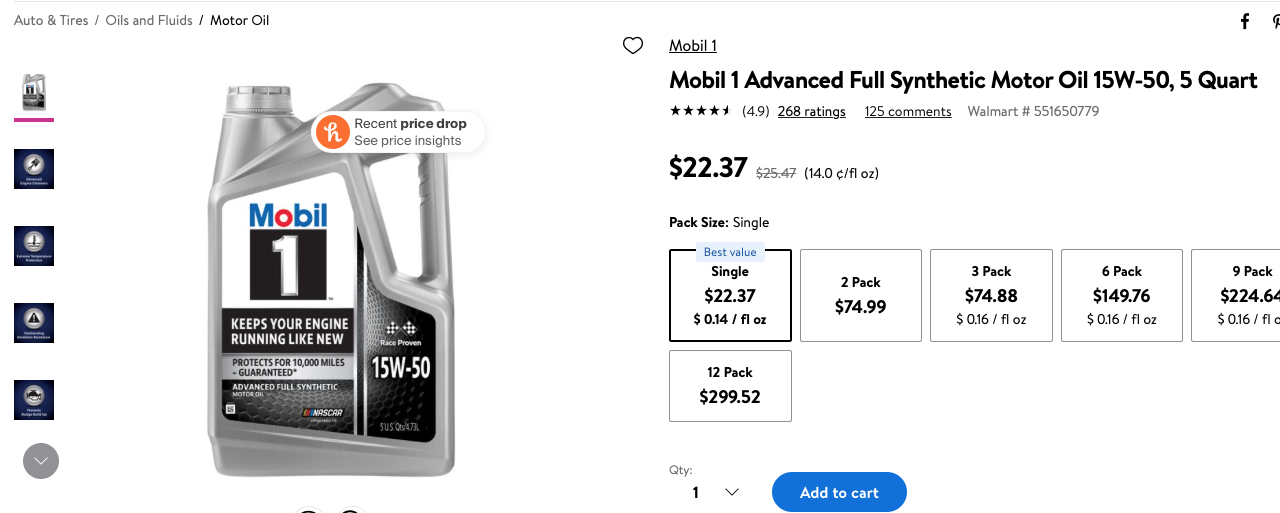Screen dimensions: 1280x513
Task: Open the Qty quantity dropdown
Action: [x=716, y=492]
